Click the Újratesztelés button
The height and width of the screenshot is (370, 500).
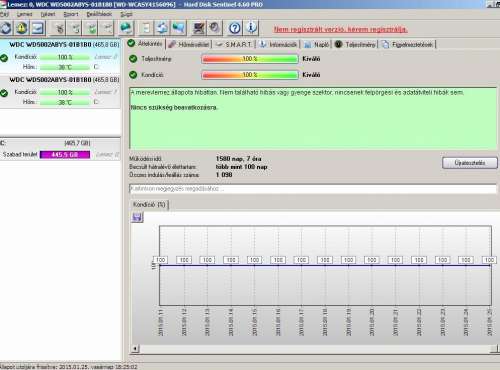click(470, 163)
